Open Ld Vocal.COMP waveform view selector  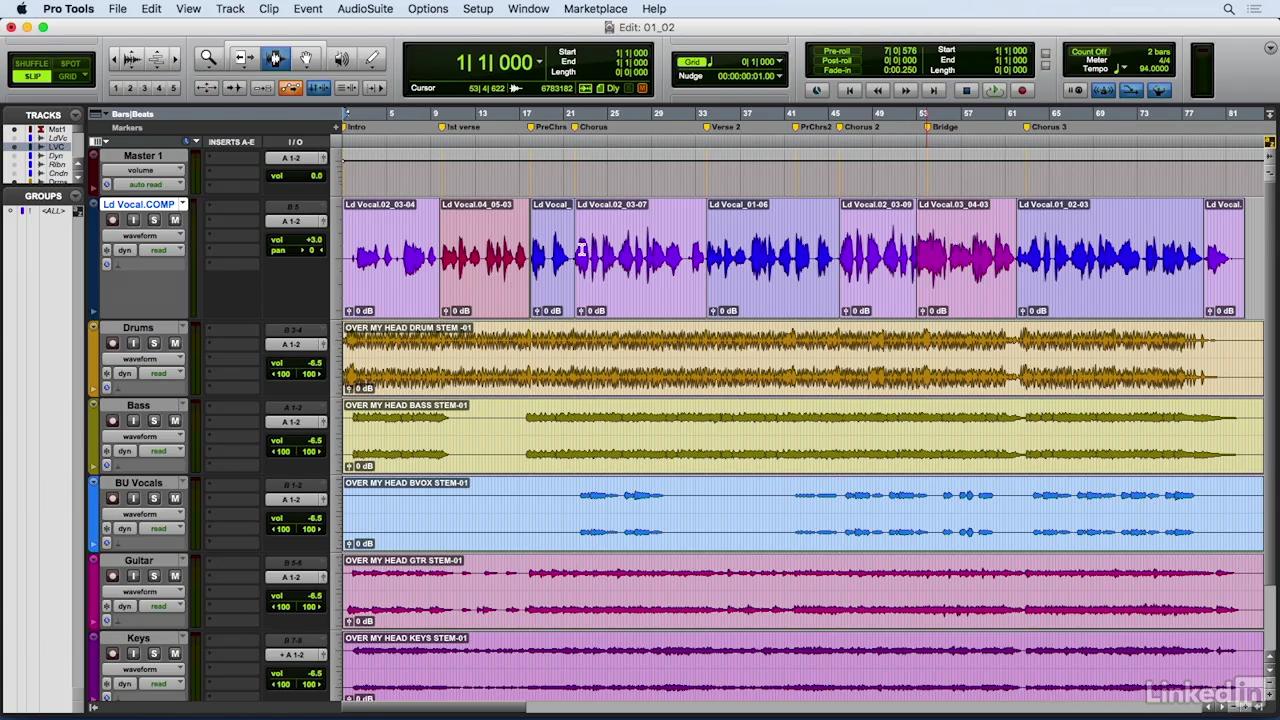(145, 235)
